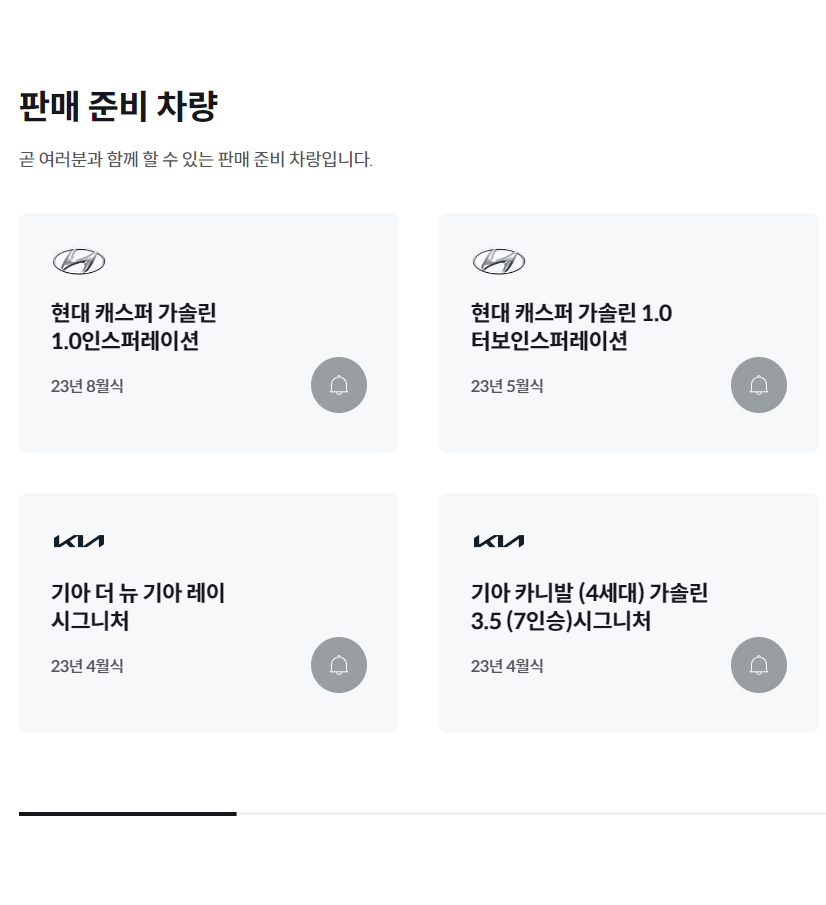Click the Kia logo on the Ray Signature card
This screenshot has width=826, height=905.
point(80,540)
